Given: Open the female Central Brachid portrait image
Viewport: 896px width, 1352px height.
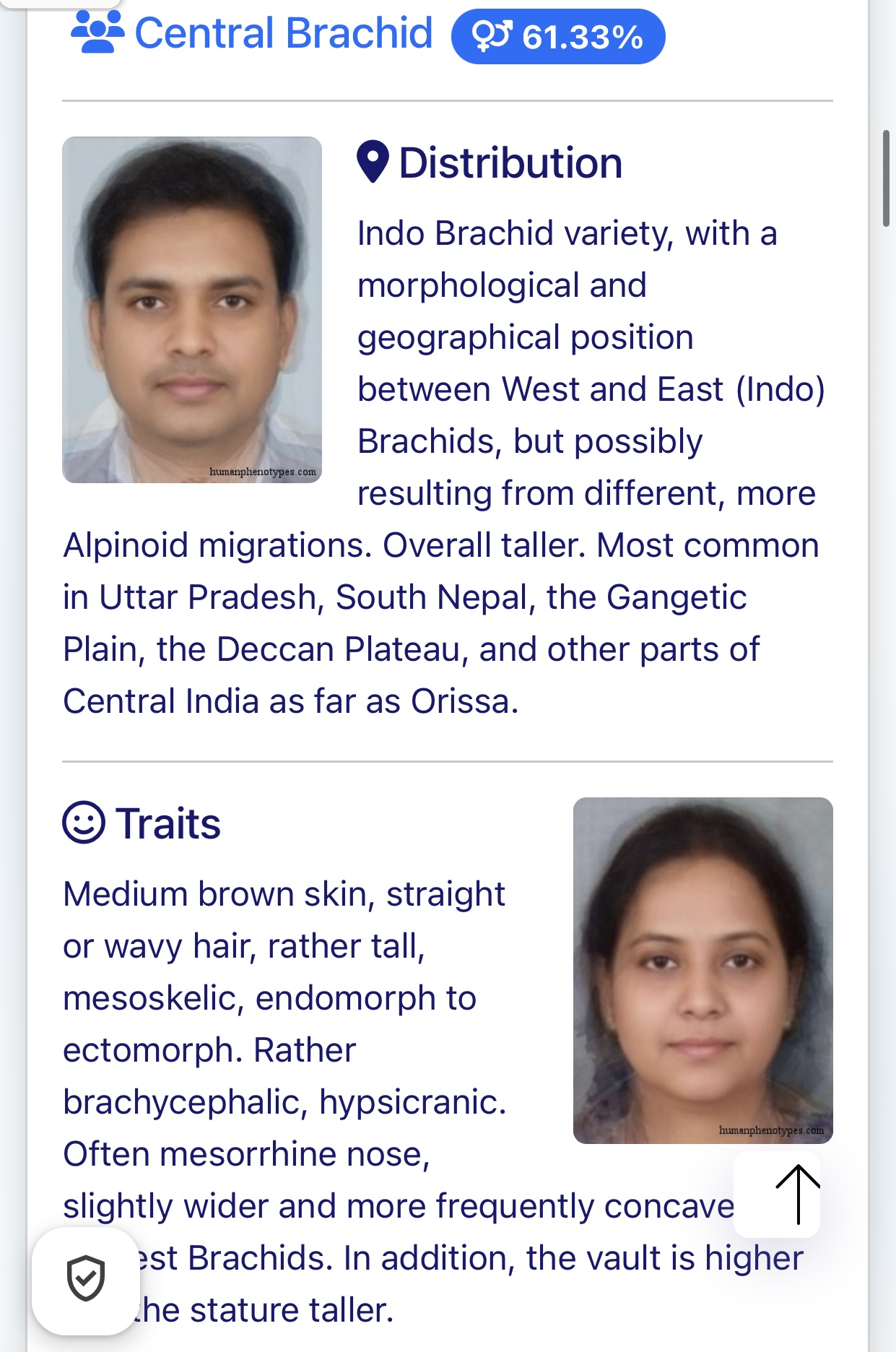Looking at the screenshot, I should pos(703,970).
